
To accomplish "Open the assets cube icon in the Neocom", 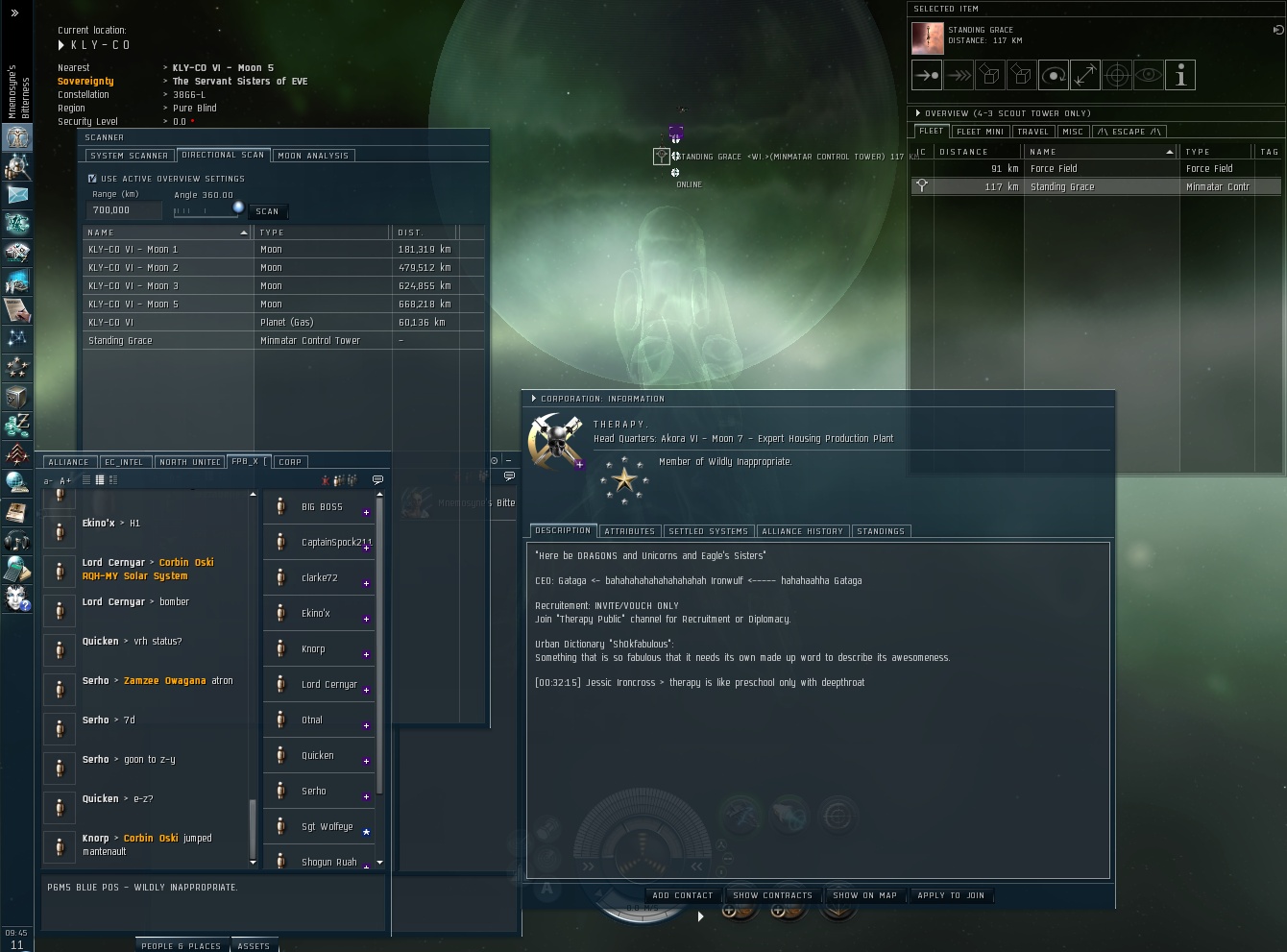I will tap(17, 396).
